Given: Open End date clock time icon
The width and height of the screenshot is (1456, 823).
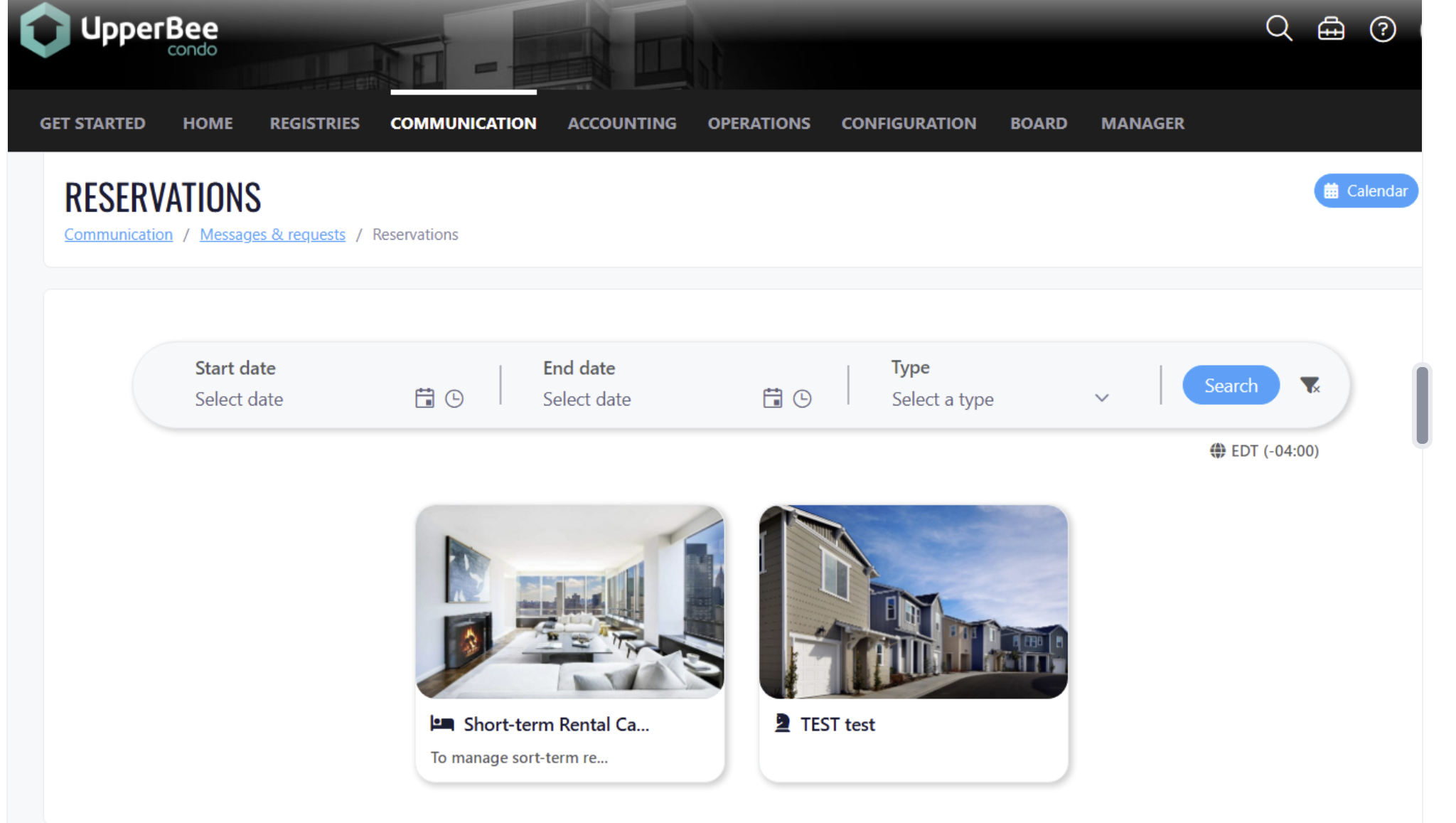Looking at the screenshot, I should 802,398.
